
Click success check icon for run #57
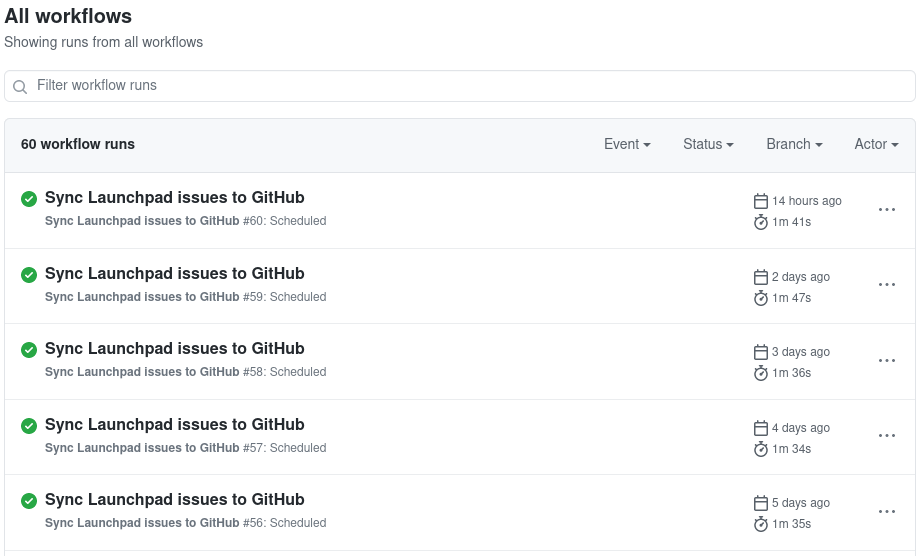point(29,426)
